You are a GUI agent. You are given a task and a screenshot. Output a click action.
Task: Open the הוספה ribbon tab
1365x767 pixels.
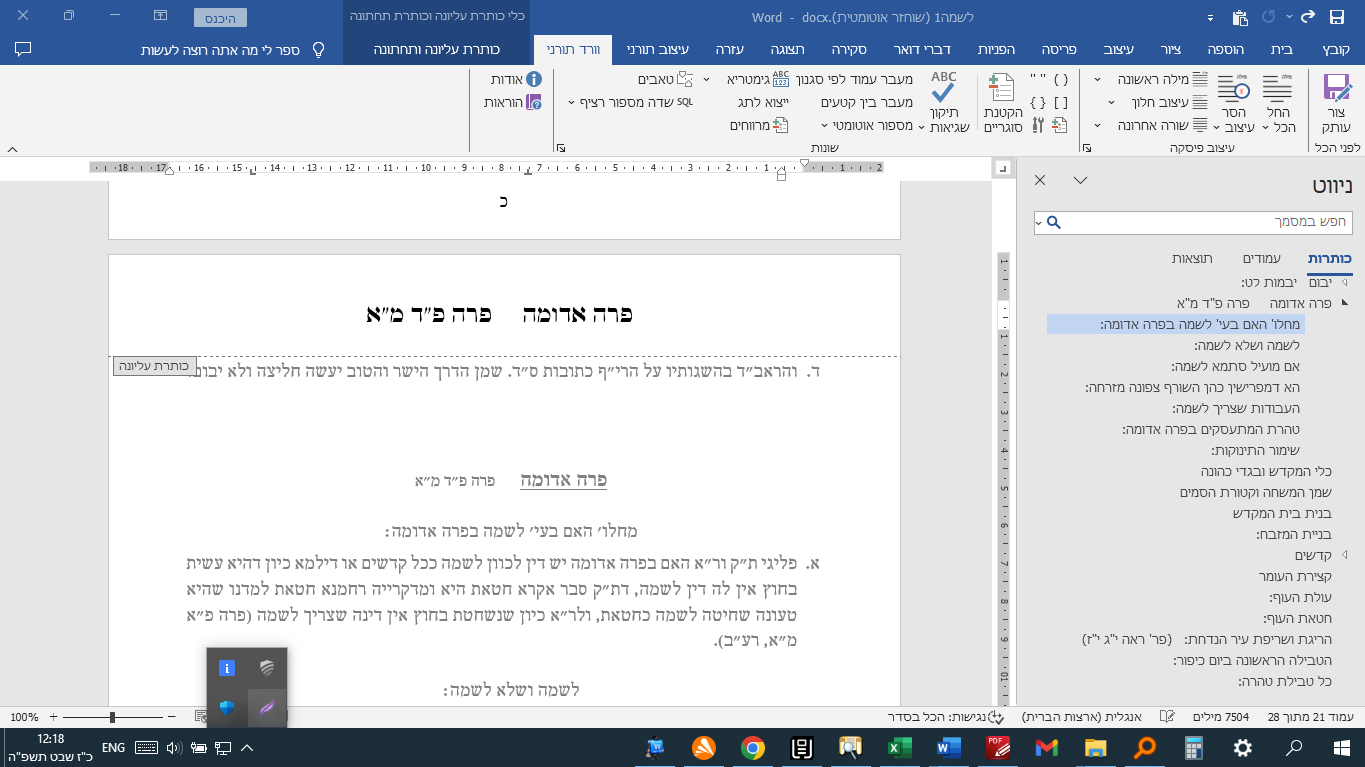(x=1228, y=49)
